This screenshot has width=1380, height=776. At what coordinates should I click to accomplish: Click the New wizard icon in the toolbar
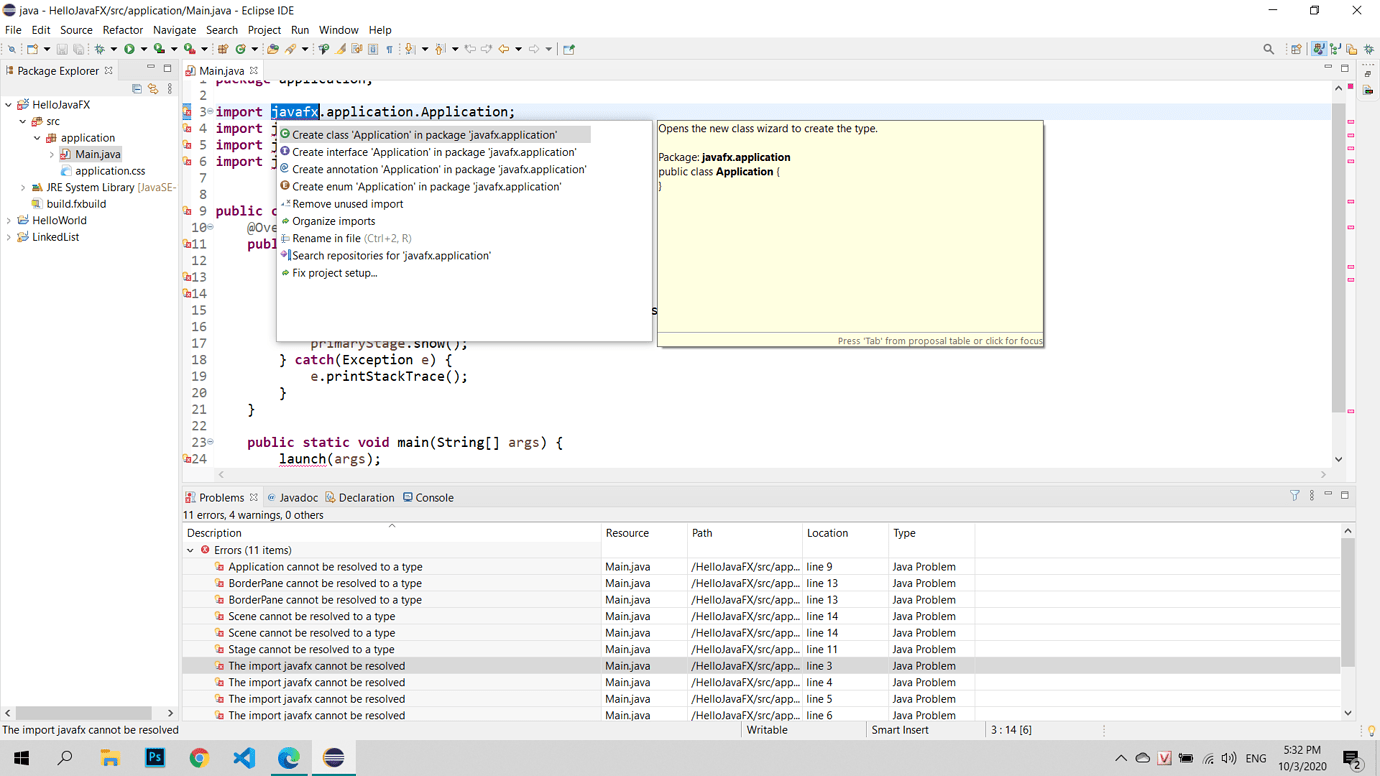pyautogui.click(x=32, y=48)
